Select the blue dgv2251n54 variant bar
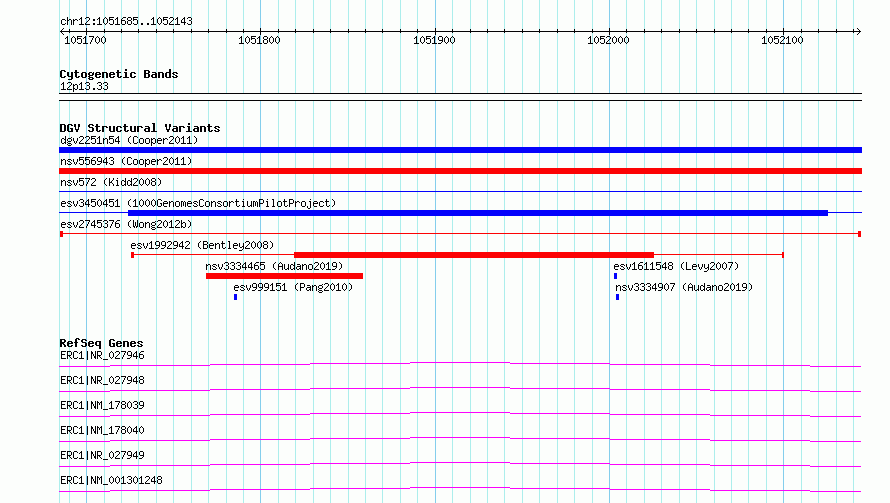The height and width of the screenshot is (503, 890). (x=460, y=150)
